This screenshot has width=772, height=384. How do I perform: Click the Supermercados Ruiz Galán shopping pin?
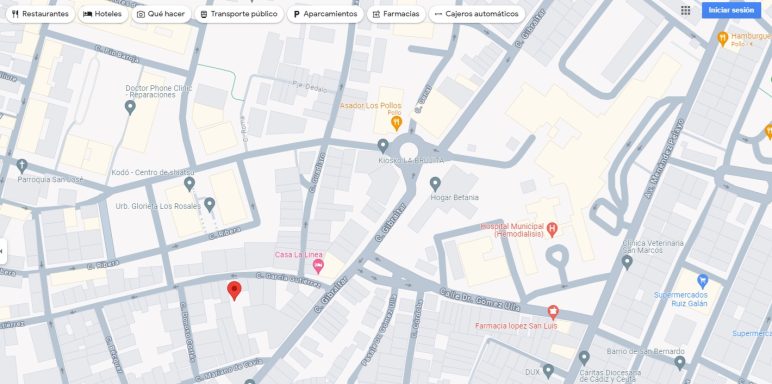pyautogui.click(x=703, y=282)
